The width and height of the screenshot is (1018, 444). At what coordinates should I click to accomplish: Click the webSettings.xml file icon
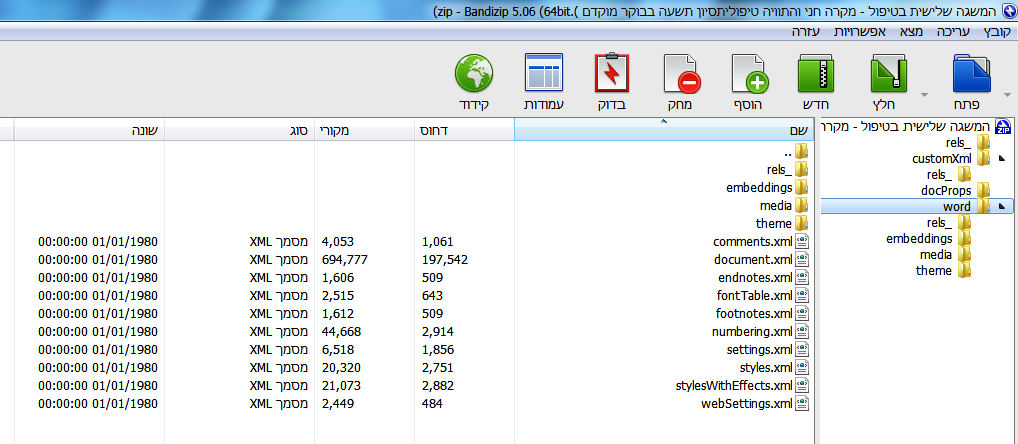tap(802, 404)
